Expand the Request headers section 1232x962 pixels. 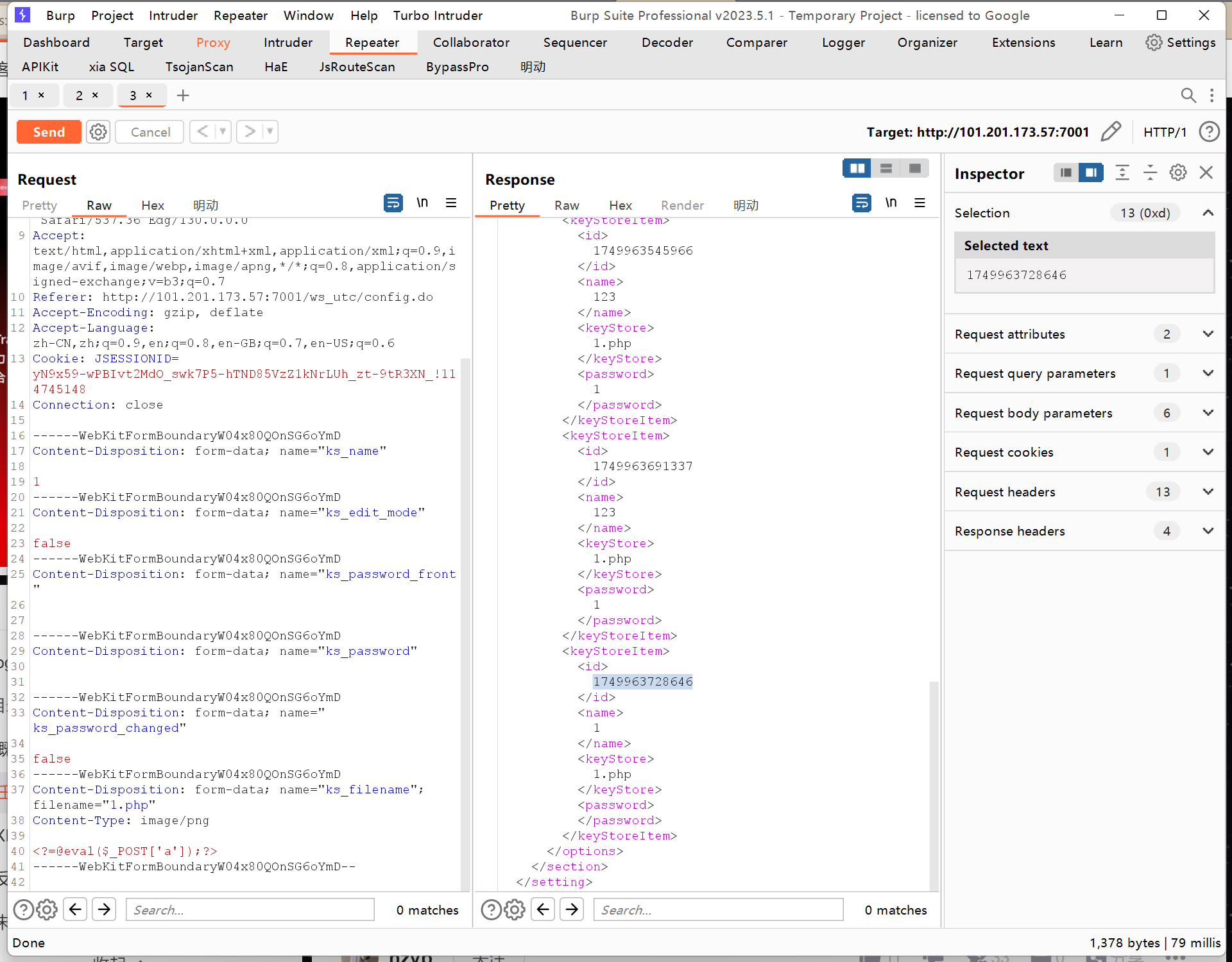pos(1208,492)
